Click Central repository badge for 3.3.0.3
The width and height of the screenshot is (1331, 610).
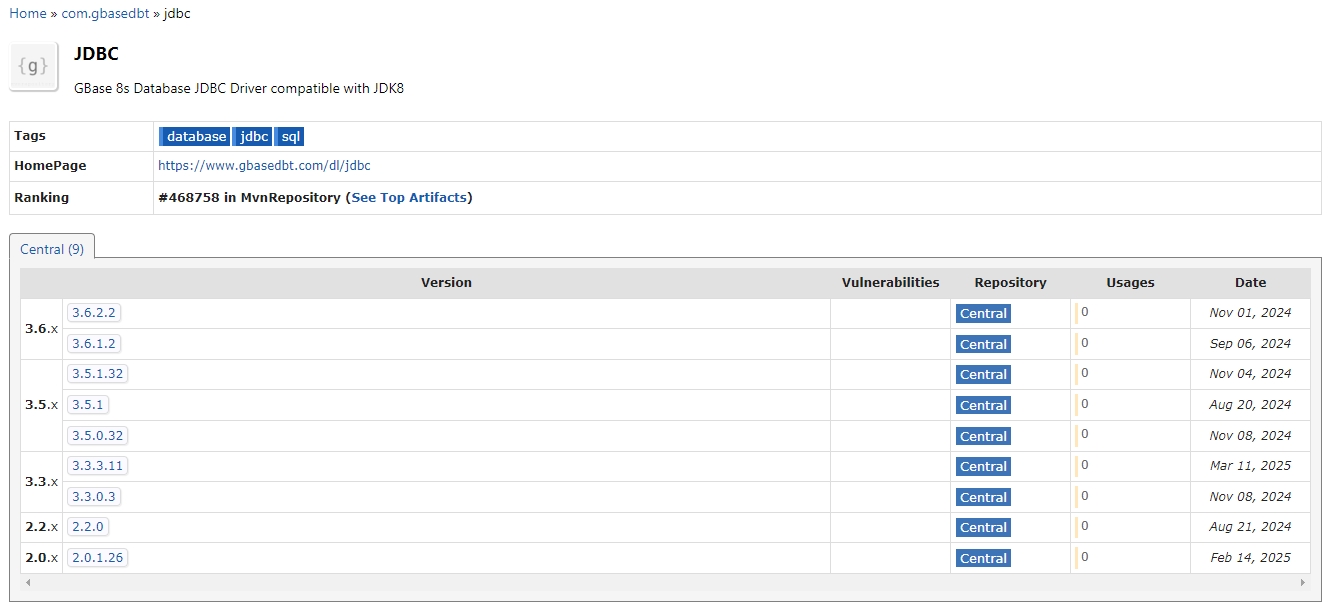983,497
